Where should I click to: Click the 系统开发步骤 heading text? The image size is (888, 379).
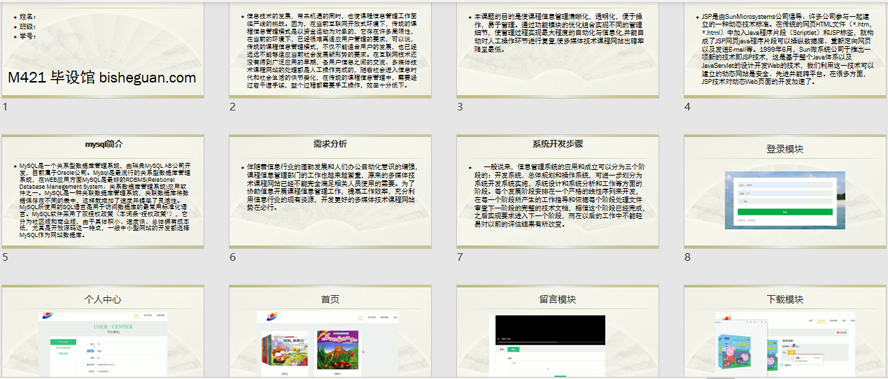point(558,144)
